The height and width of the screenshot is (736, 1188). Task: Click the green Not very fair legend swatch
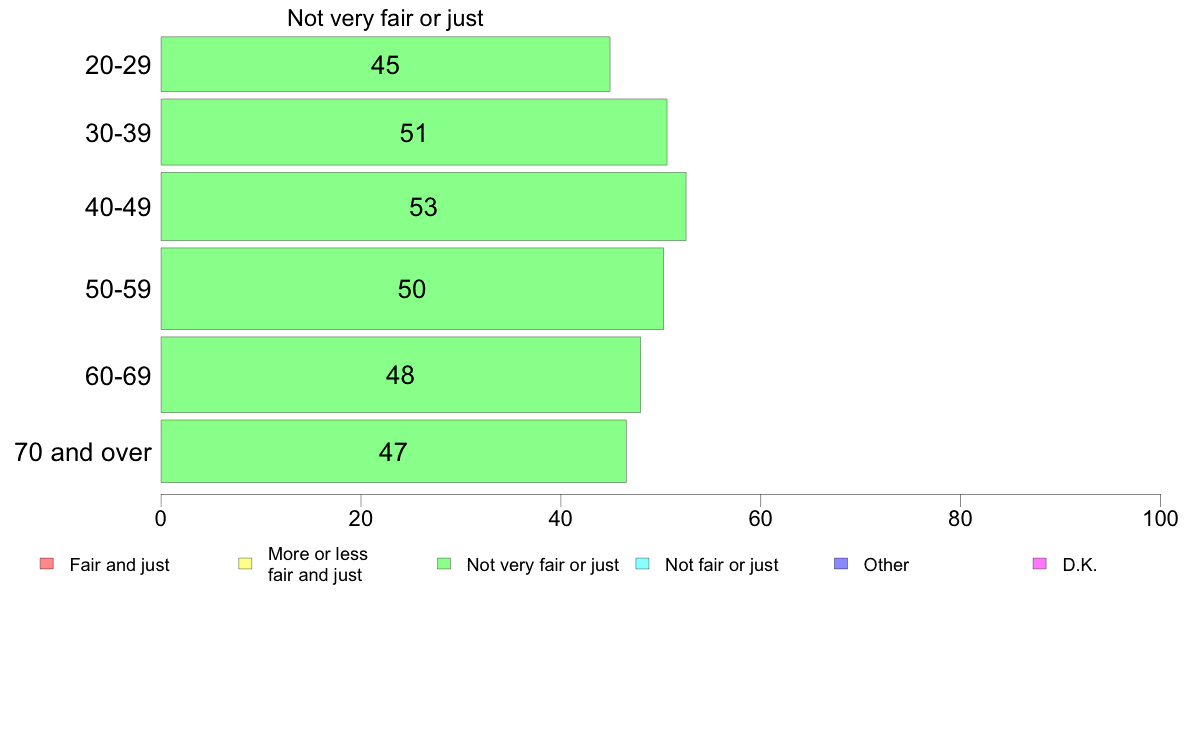pos(444,564)
